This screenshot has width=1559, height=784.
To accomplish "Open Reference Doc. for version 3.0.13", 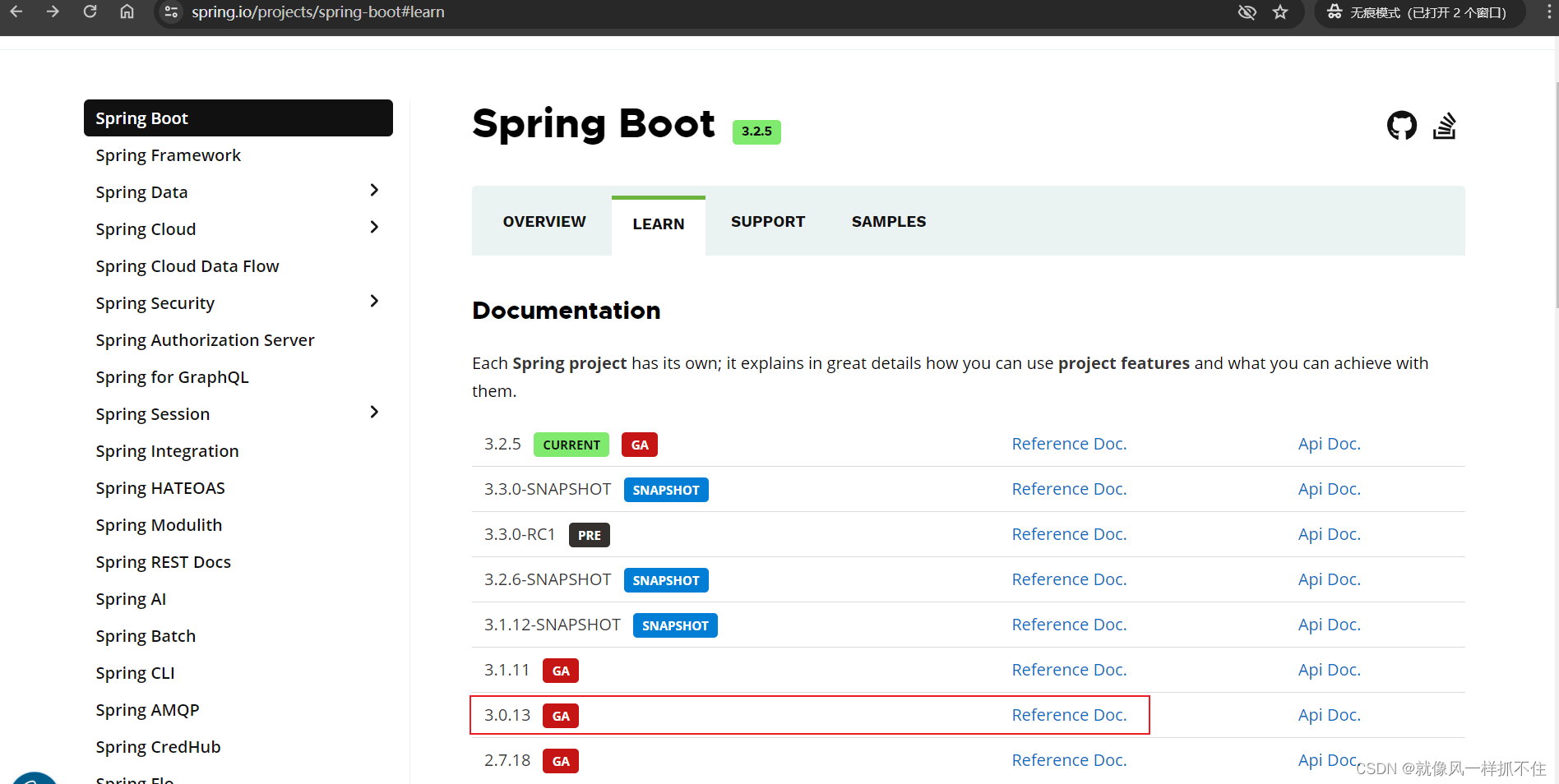I will (1069, 715).
